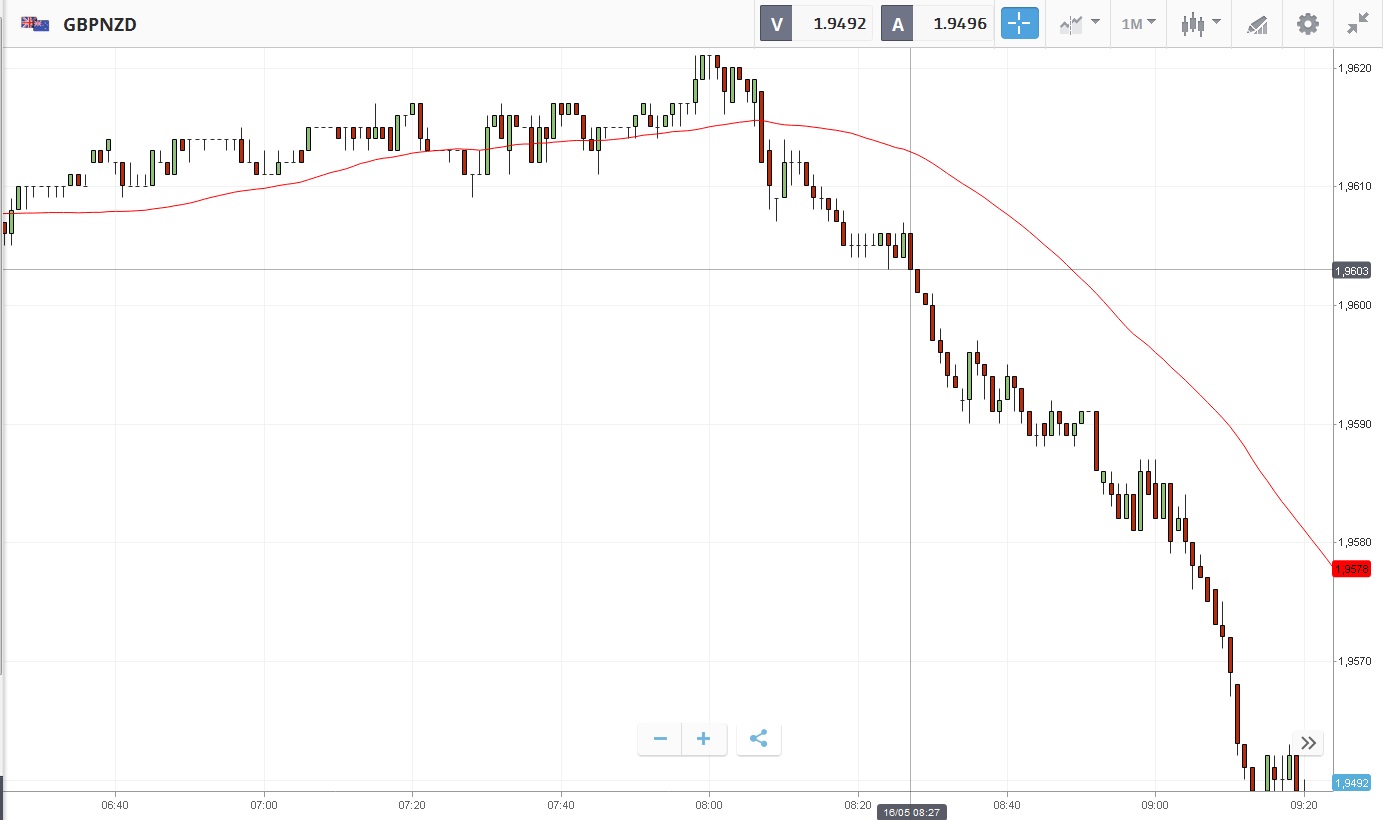Click the blue current price label 1,9492
Screen dimensions: 1383x820
(1357, 783)
